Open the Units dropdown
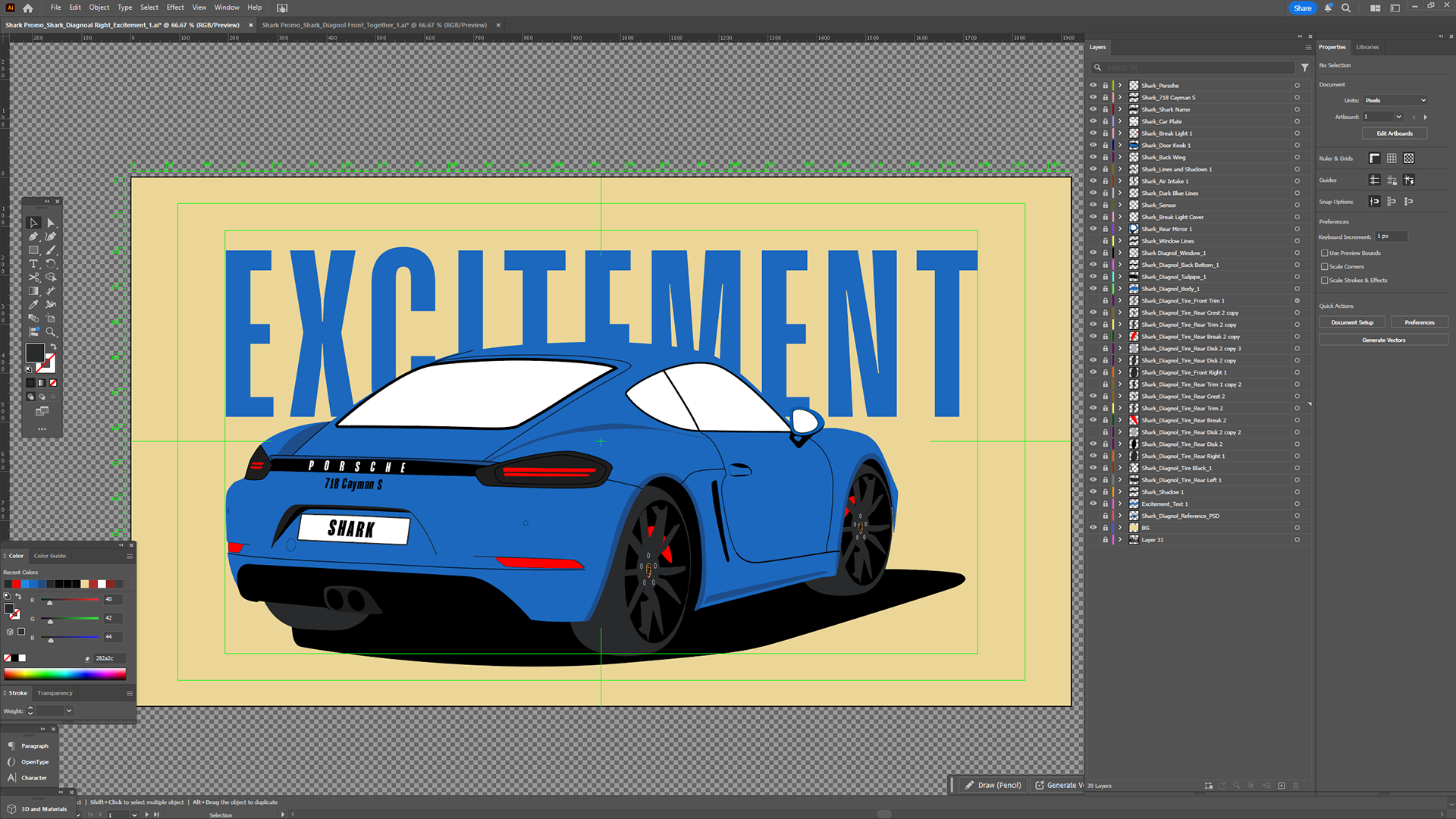Screen dimensions: 1456x819 pyautogui.click(x=1396, y=100)
